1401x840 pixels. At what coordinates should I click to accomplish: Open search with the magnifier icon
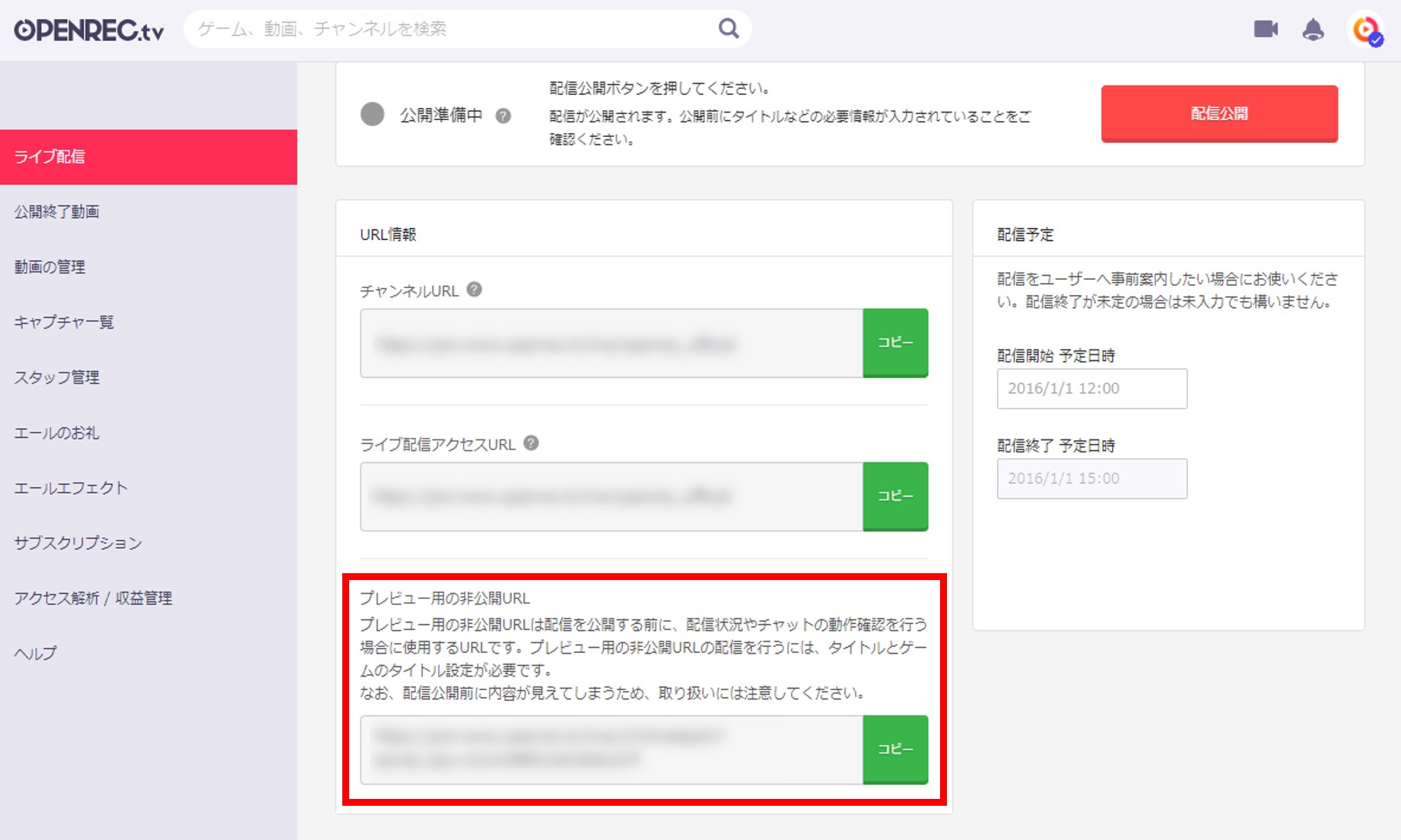[x=728, y=27]
